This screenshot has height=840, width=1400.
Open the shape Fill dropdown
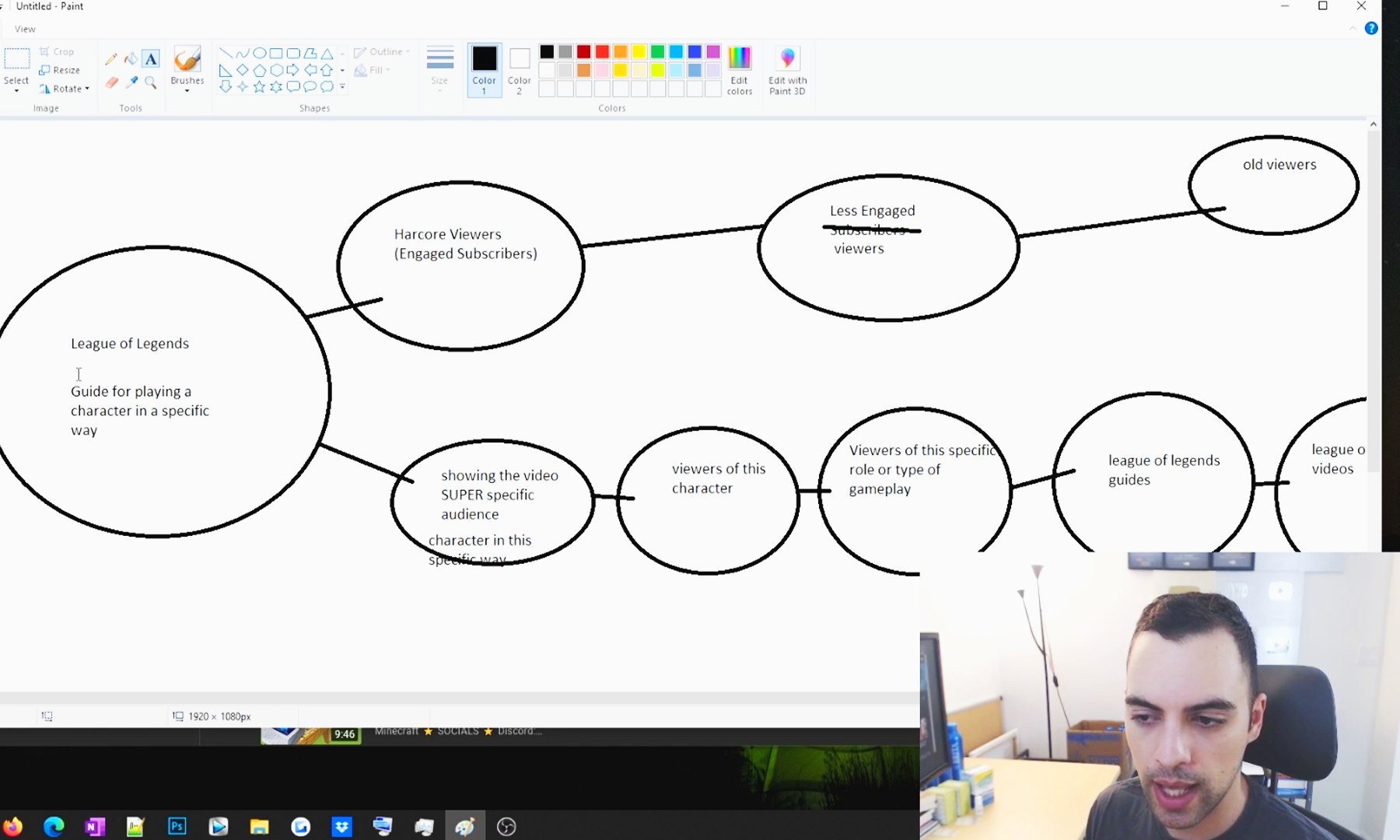(x=373, y=70)
